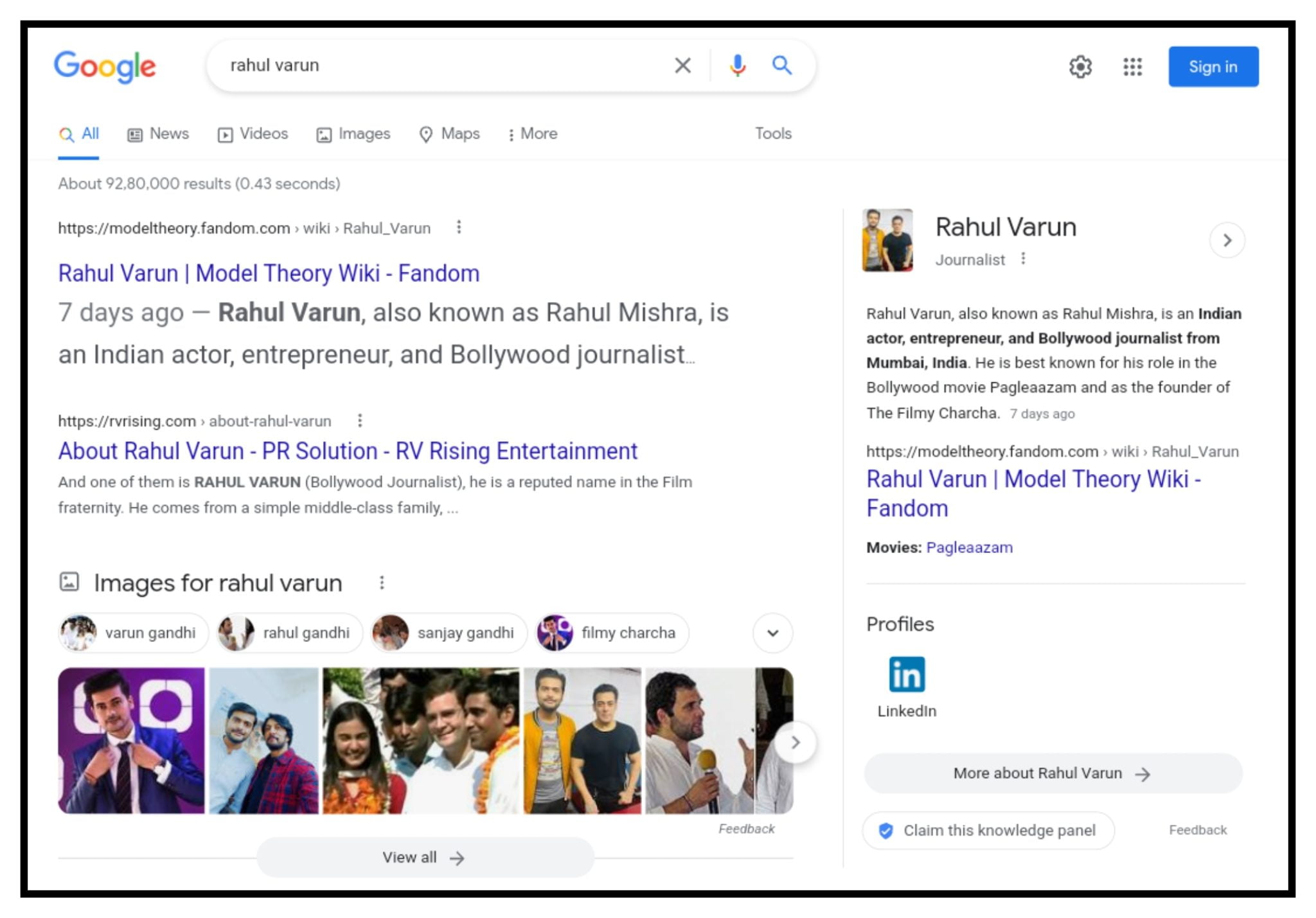
Task: Open image of two men in plaid shirt
Action: tap(263, 741)
